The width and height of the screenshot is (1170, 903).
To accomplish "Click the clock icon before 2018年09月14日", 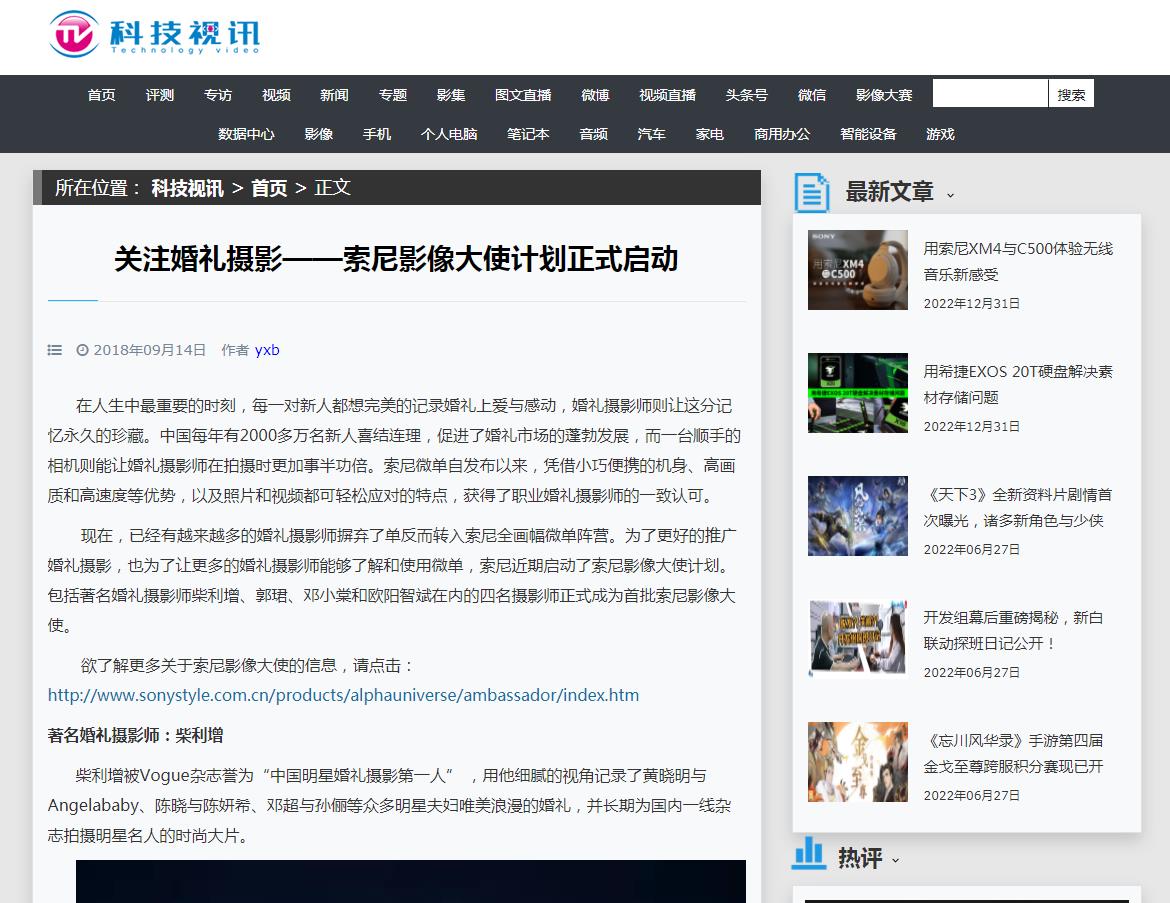I will (82, 350).
